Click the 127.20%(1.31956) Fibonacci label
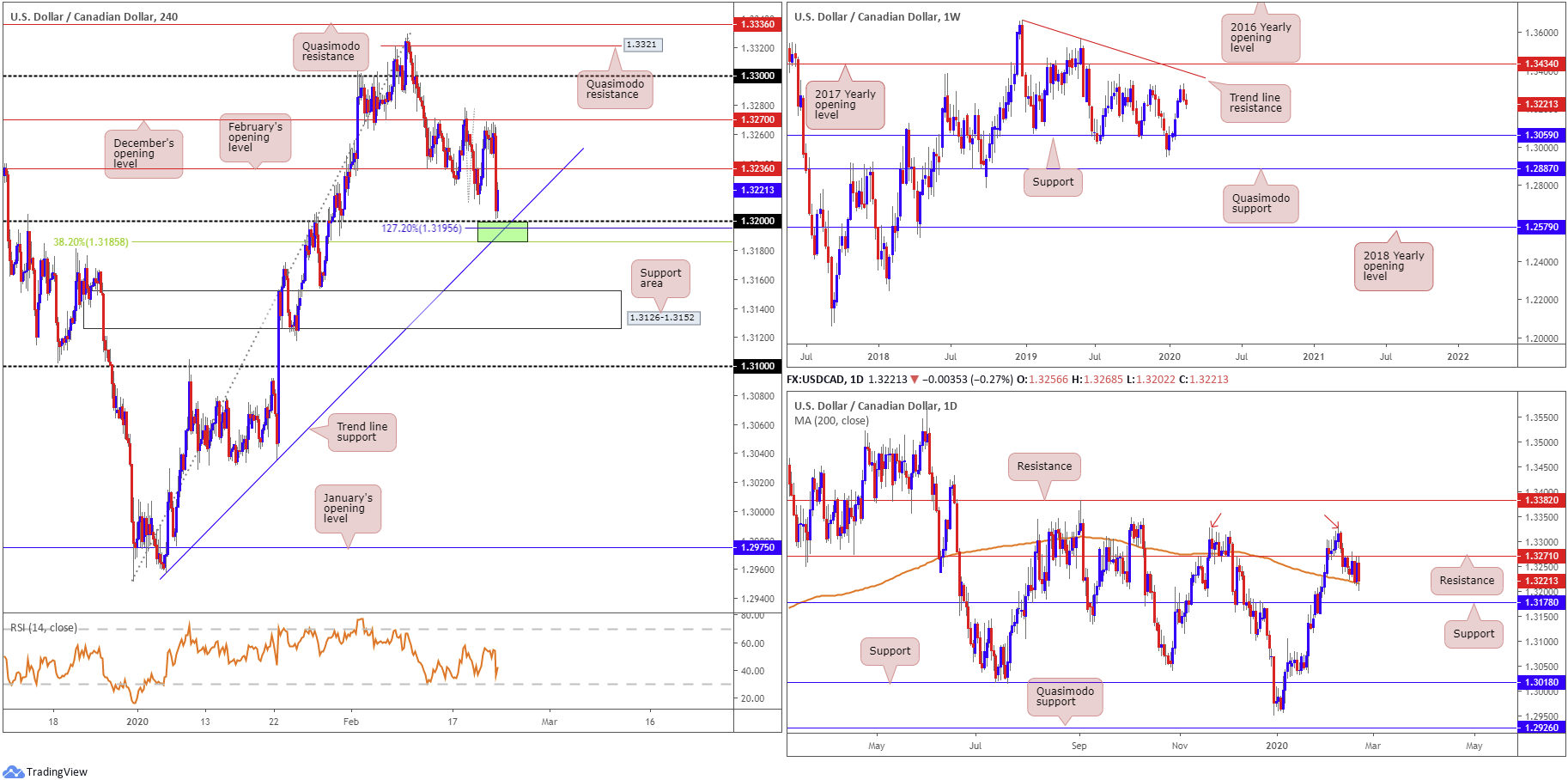The height and width of the screenshot is (780, 1568). 422,229
